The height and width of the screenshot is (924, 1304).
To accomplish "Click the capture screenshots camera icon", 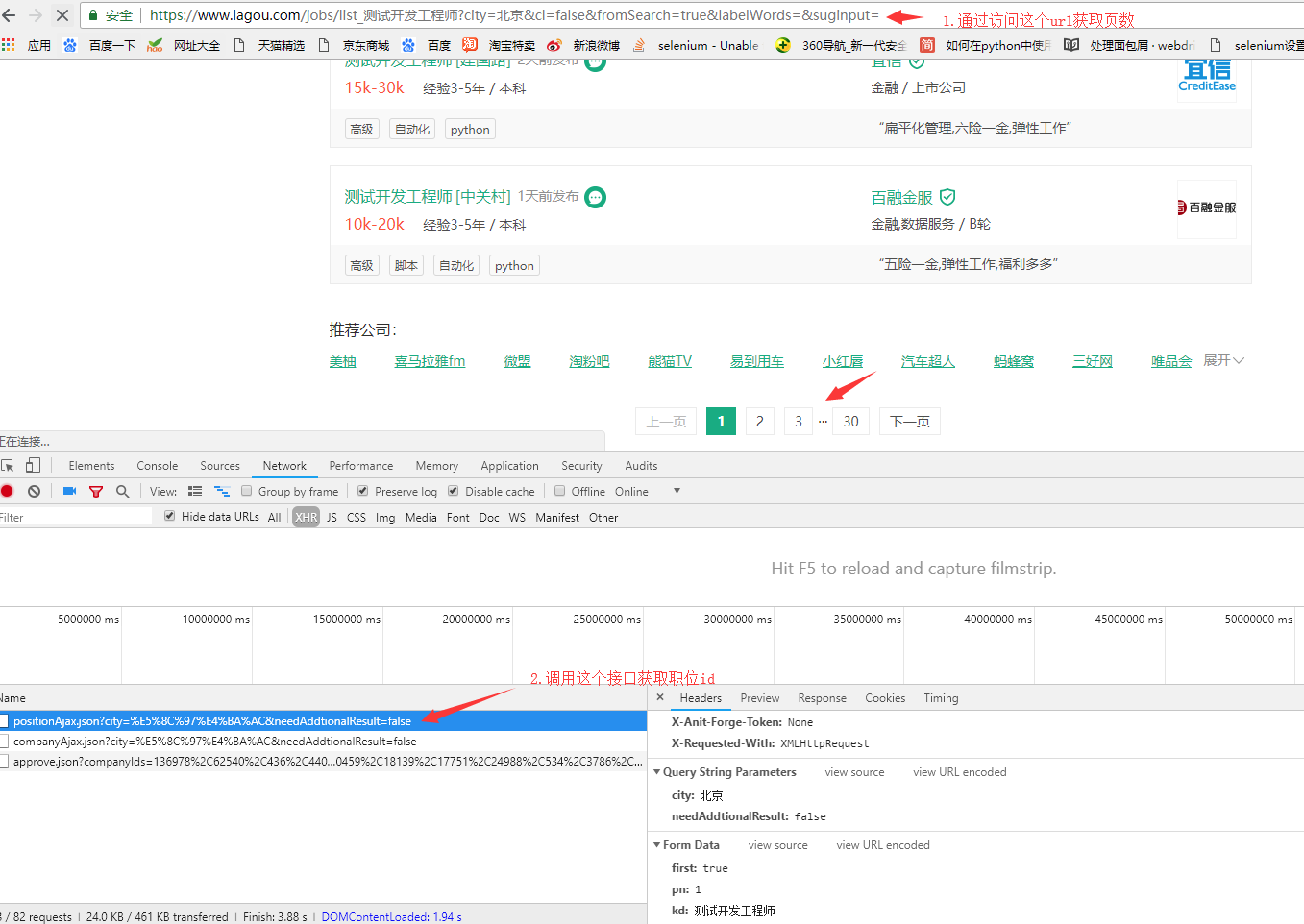I will click(x=69, y=491).
